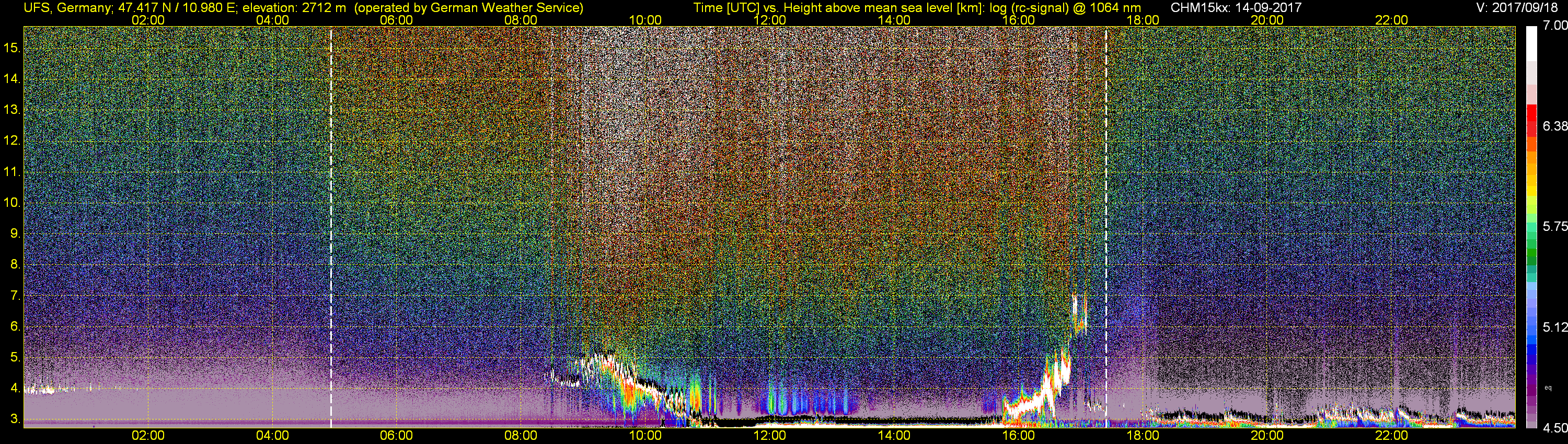The height and width of the screenshot is (444, 1568).
Task: Click white dashed vertical line near 17:30
Action: (1106, 227)
